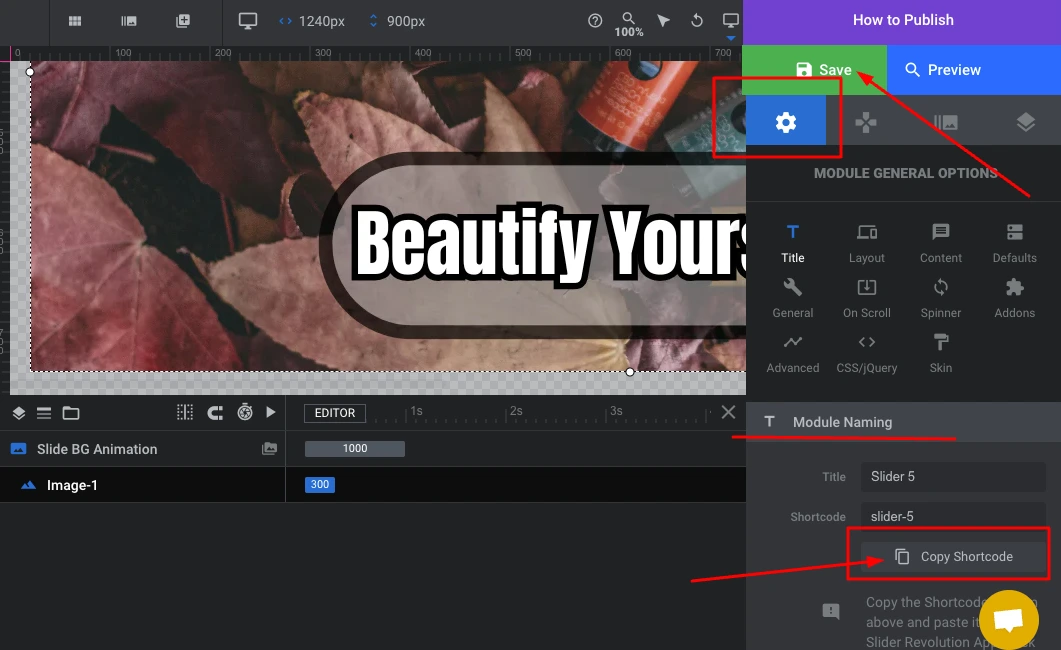The image size is (1061, 650).
Task: Click the Title field containing Slider 5
Action: (953, 477)
